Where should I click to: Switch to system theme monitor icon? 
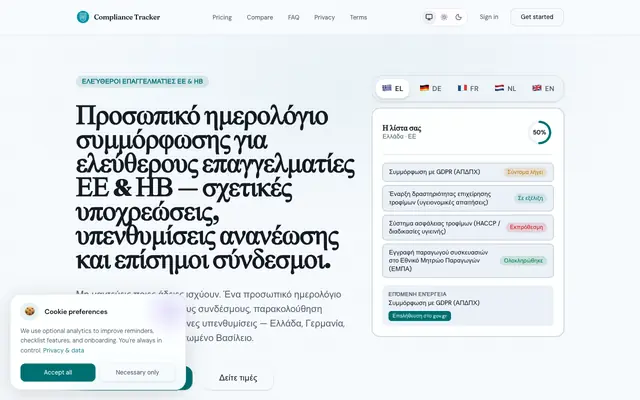(429, 17)
